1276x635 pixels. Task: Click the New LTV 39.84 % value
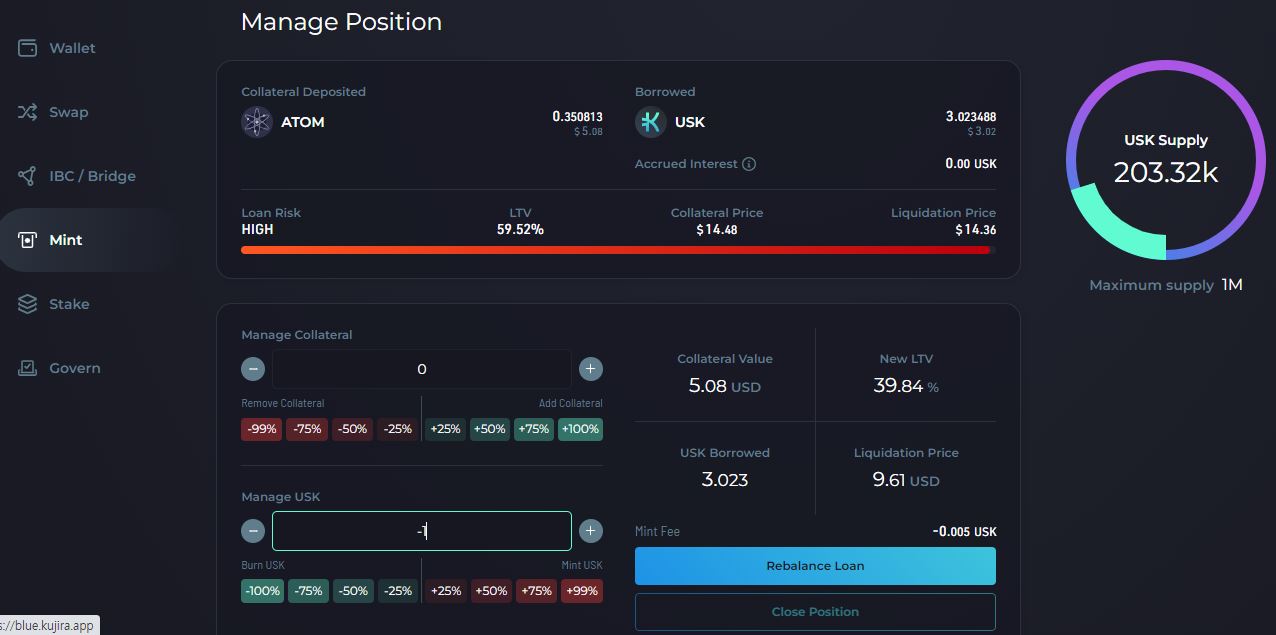pyautogui.click(x=906, y=386)
